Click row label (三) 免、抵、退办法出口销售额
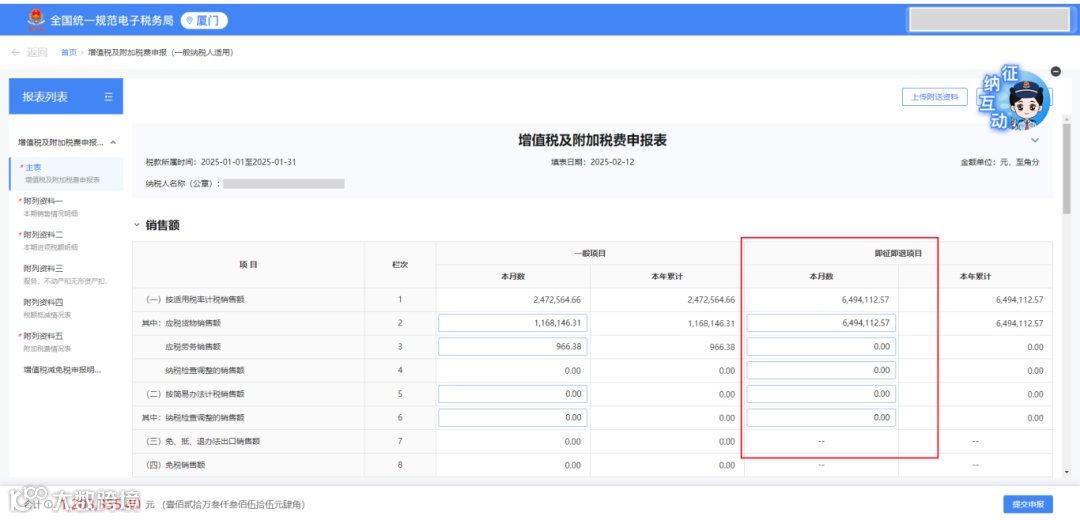Image resolution: width=1080 pixels, height=520 pixels. [202, 441]
